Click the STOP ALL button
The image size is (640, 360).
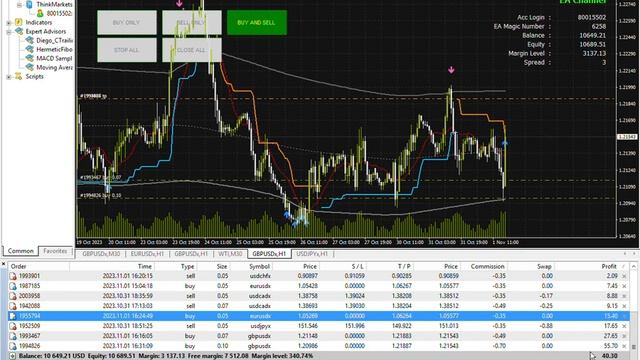coord(127,50)
